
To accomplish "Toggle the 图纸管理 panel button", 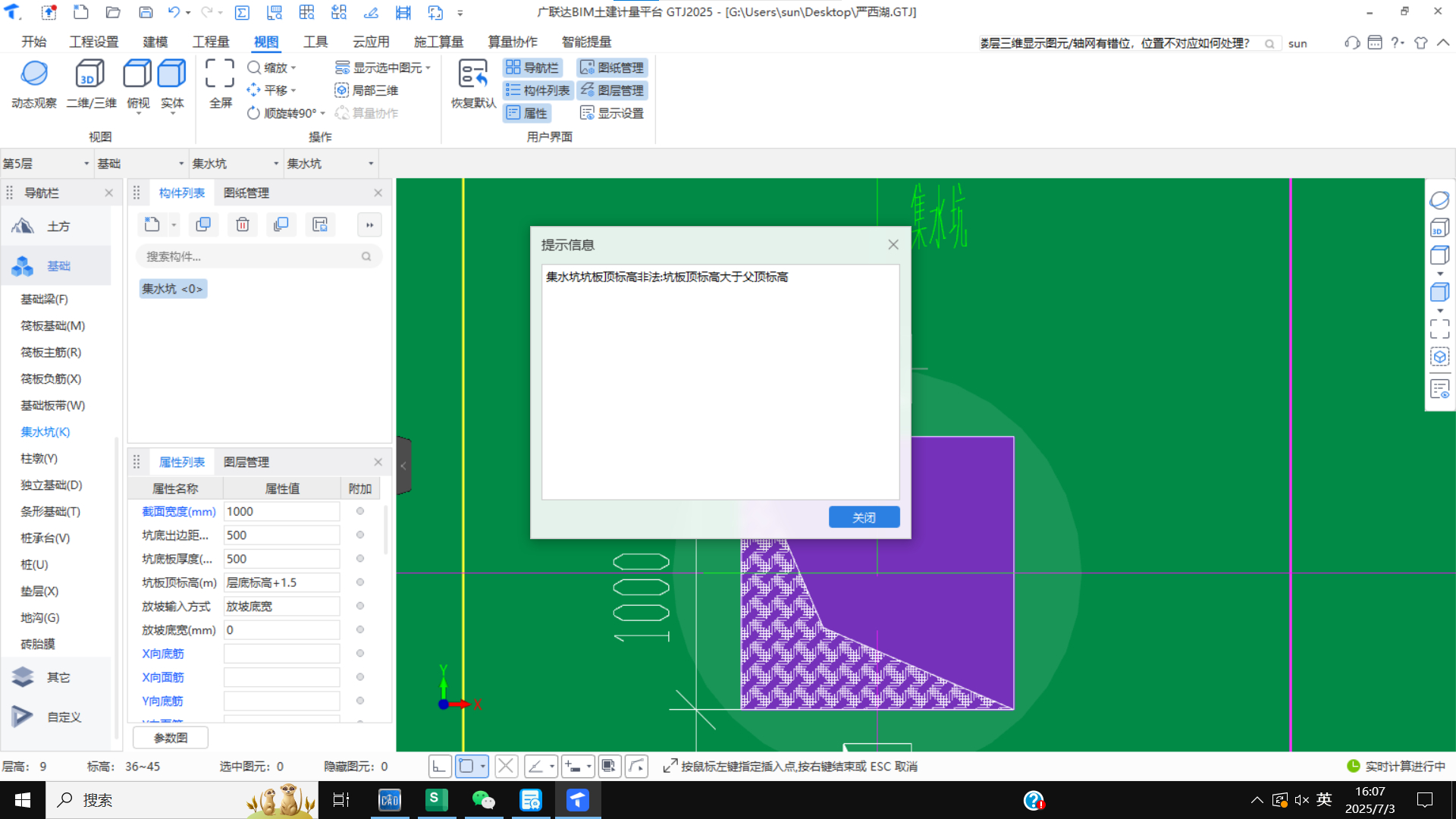I will (612, 67).
